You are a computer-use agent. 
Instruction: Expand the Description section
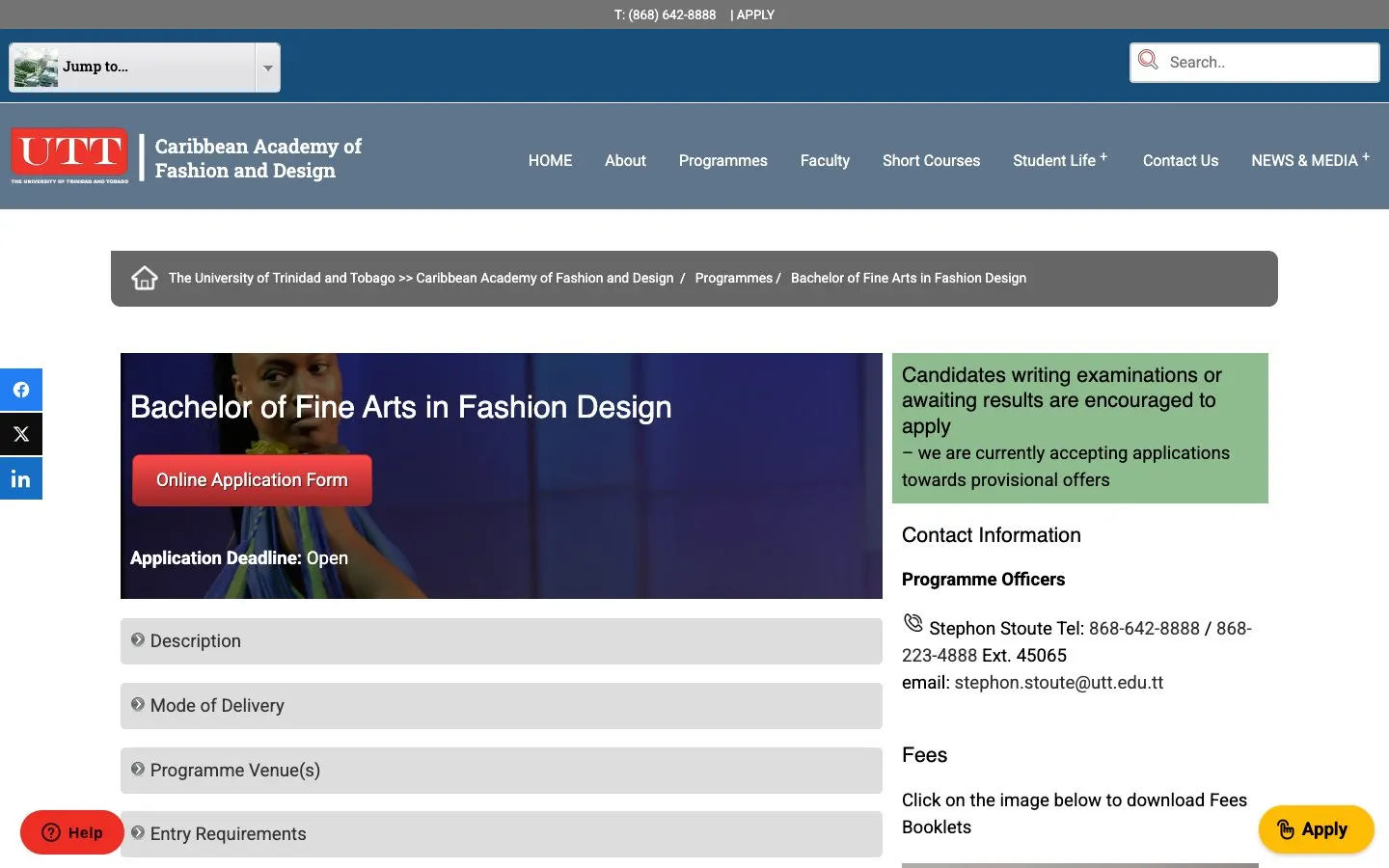[x=502, y=641]
